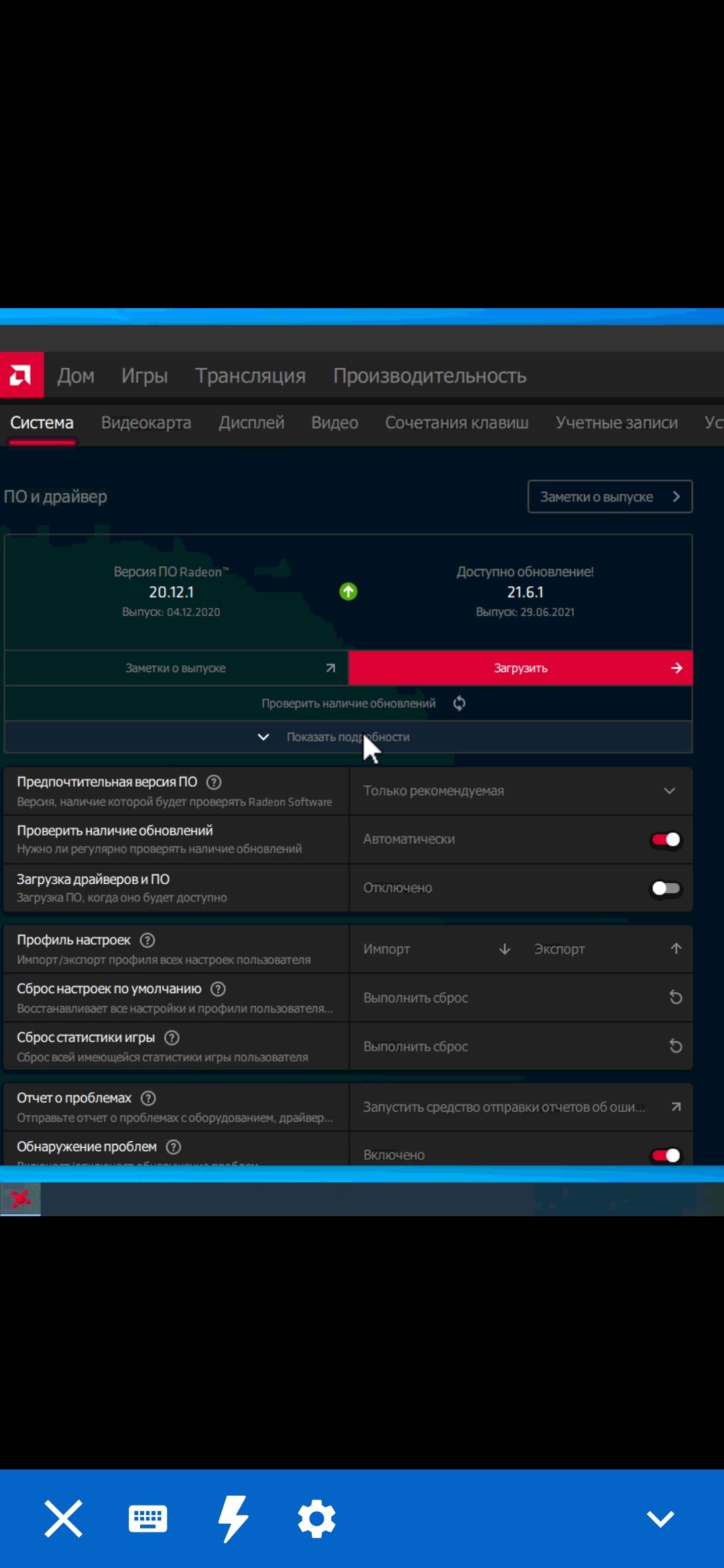The image size is (724, 1568).
Task: Turn off the Обнаружение проблем toggle
Action: (666, 1155)
